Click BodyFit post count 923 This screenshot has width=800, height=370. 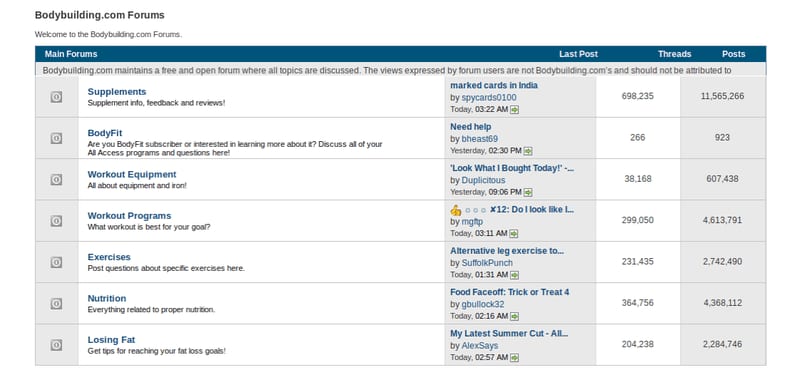[722, 137]
